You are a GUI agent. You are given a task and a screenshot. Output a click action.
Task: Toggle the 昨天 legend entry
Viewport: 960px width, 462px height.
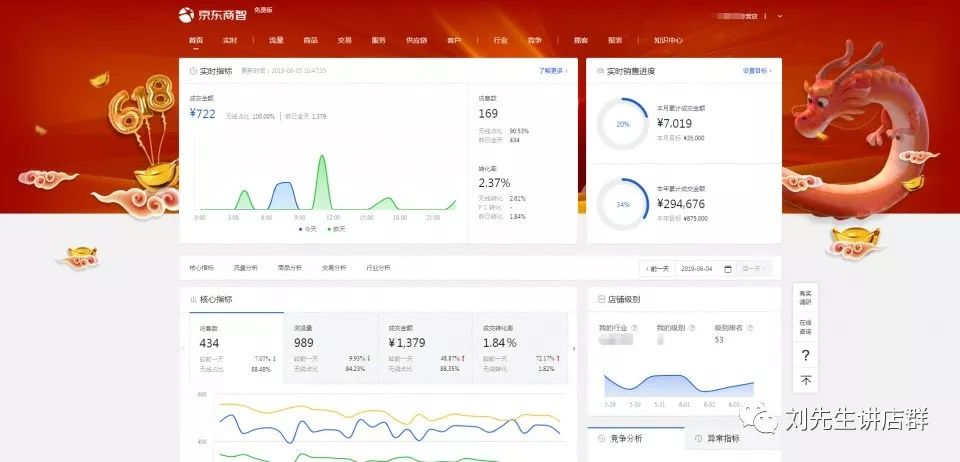coord(336,229)
